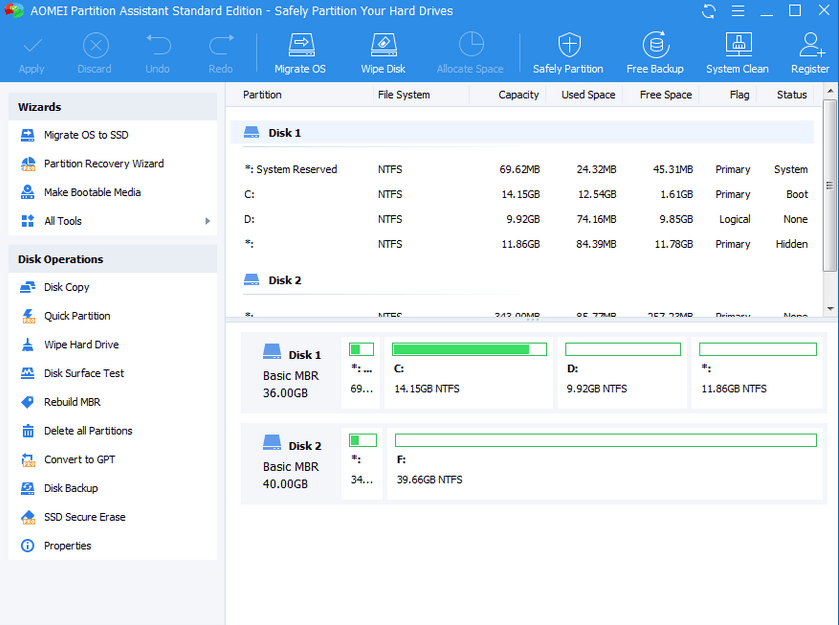Sort by Partition column header

tap(262, 95)
